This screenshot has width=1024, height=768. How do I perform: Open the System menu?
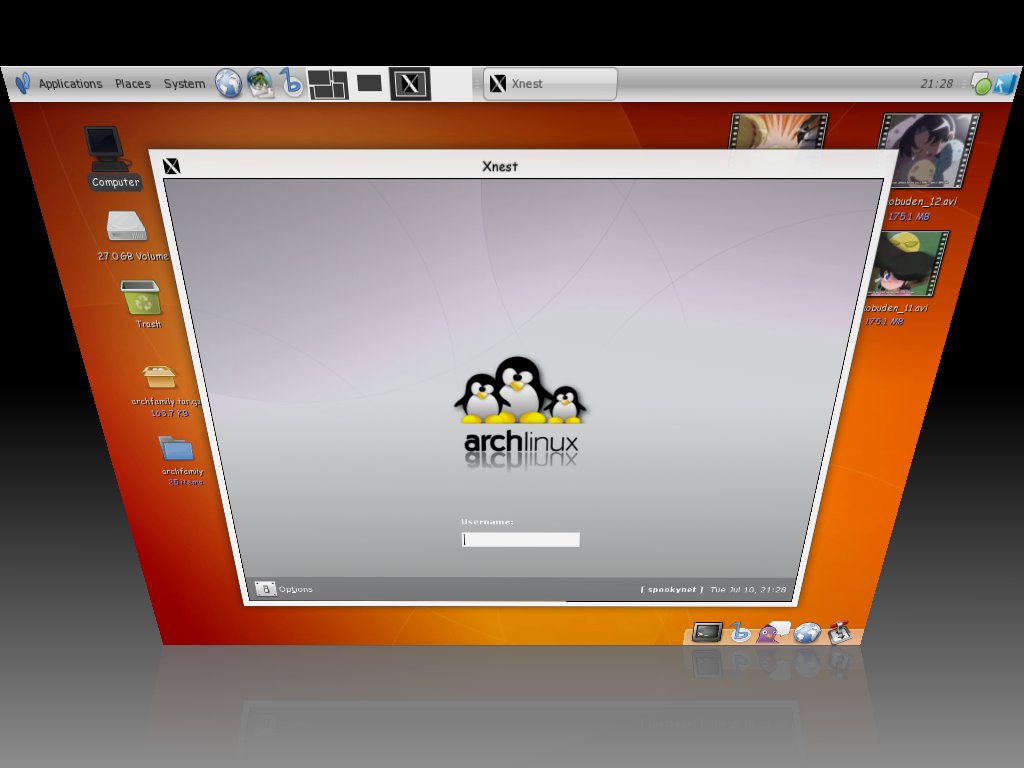pos(184,84)
